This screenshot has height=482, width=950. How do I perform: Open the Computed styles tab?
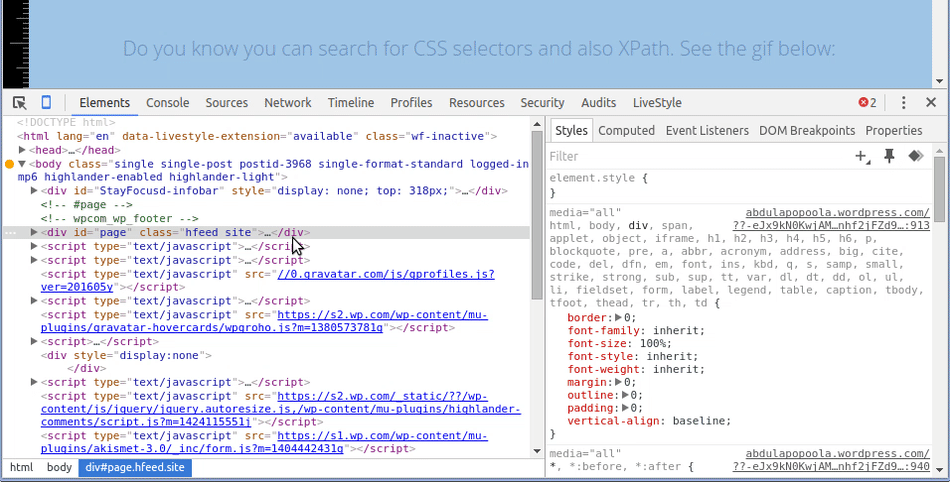pyautogui.click(x=626, y=130)
